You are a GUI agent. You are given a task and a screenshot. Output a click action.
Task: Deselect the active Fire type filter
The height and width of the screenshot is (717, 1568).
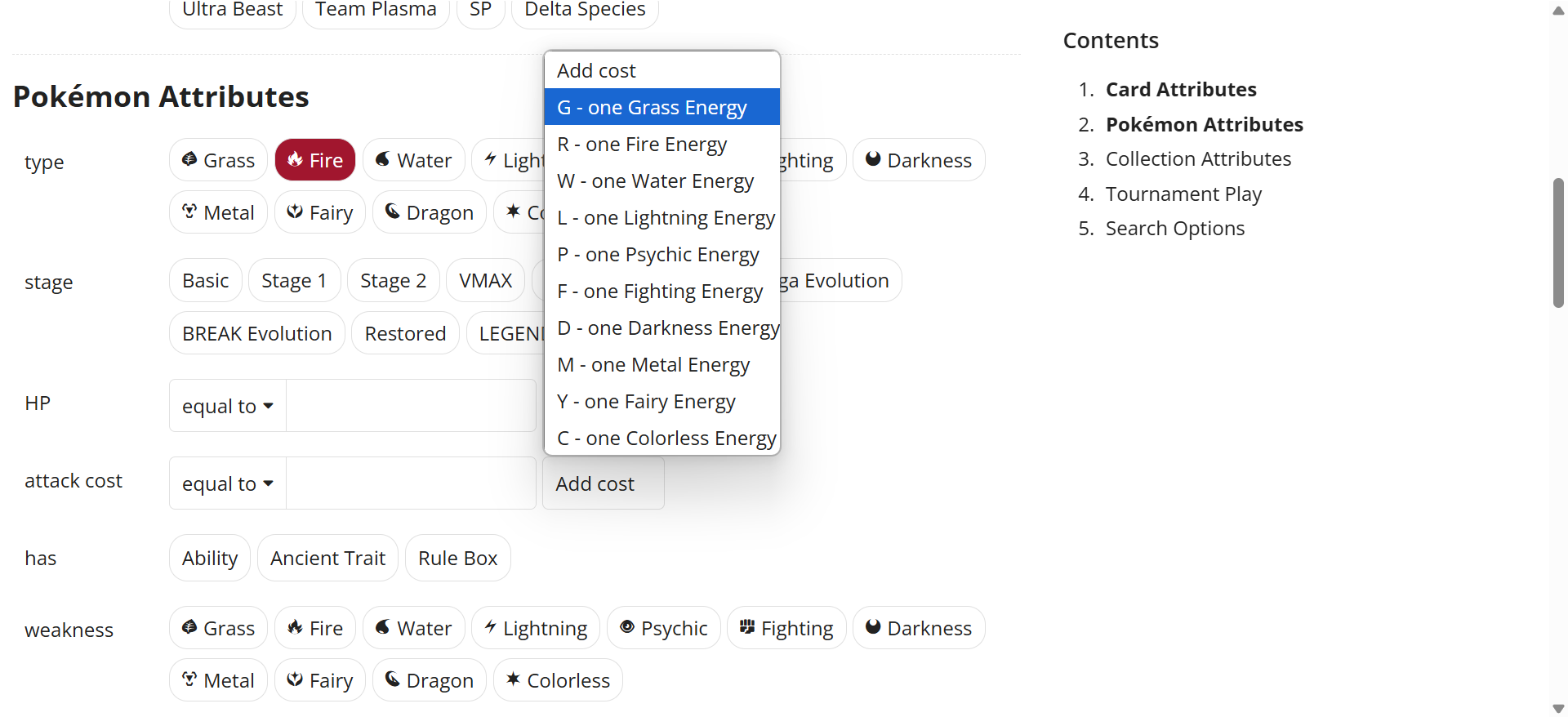click(x=315, y=160)
